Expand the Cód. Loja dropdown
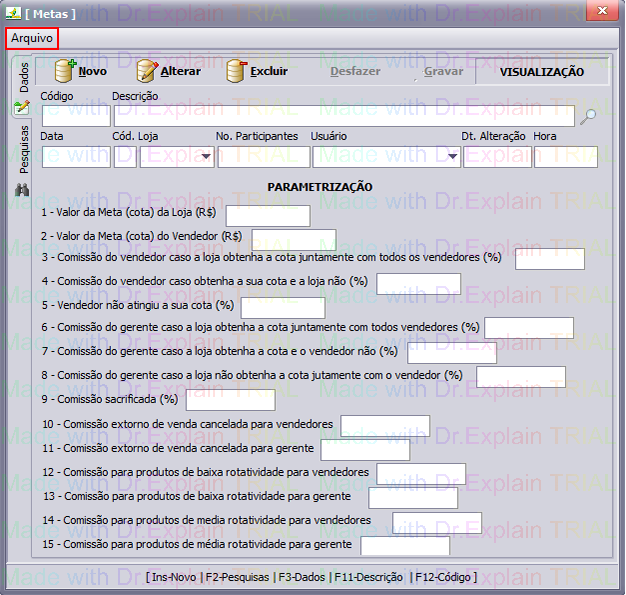The image size is (626, 595). 206,157
